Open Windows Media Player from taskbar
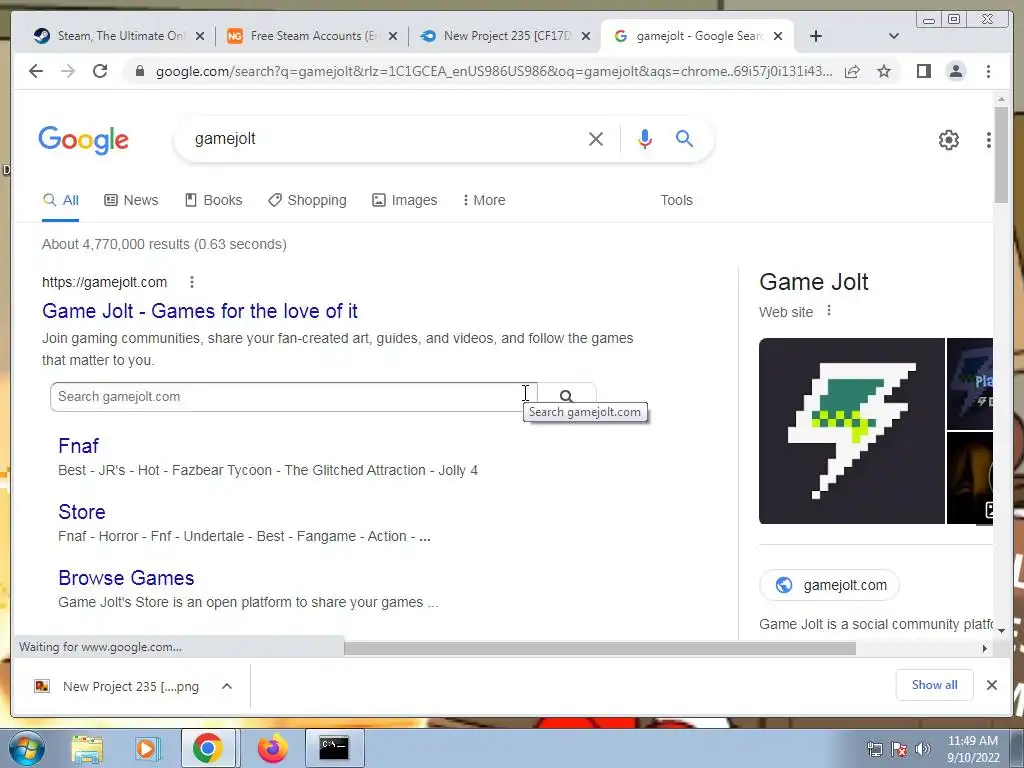Viewport: 1024px width, 768px height. point(147,748)
